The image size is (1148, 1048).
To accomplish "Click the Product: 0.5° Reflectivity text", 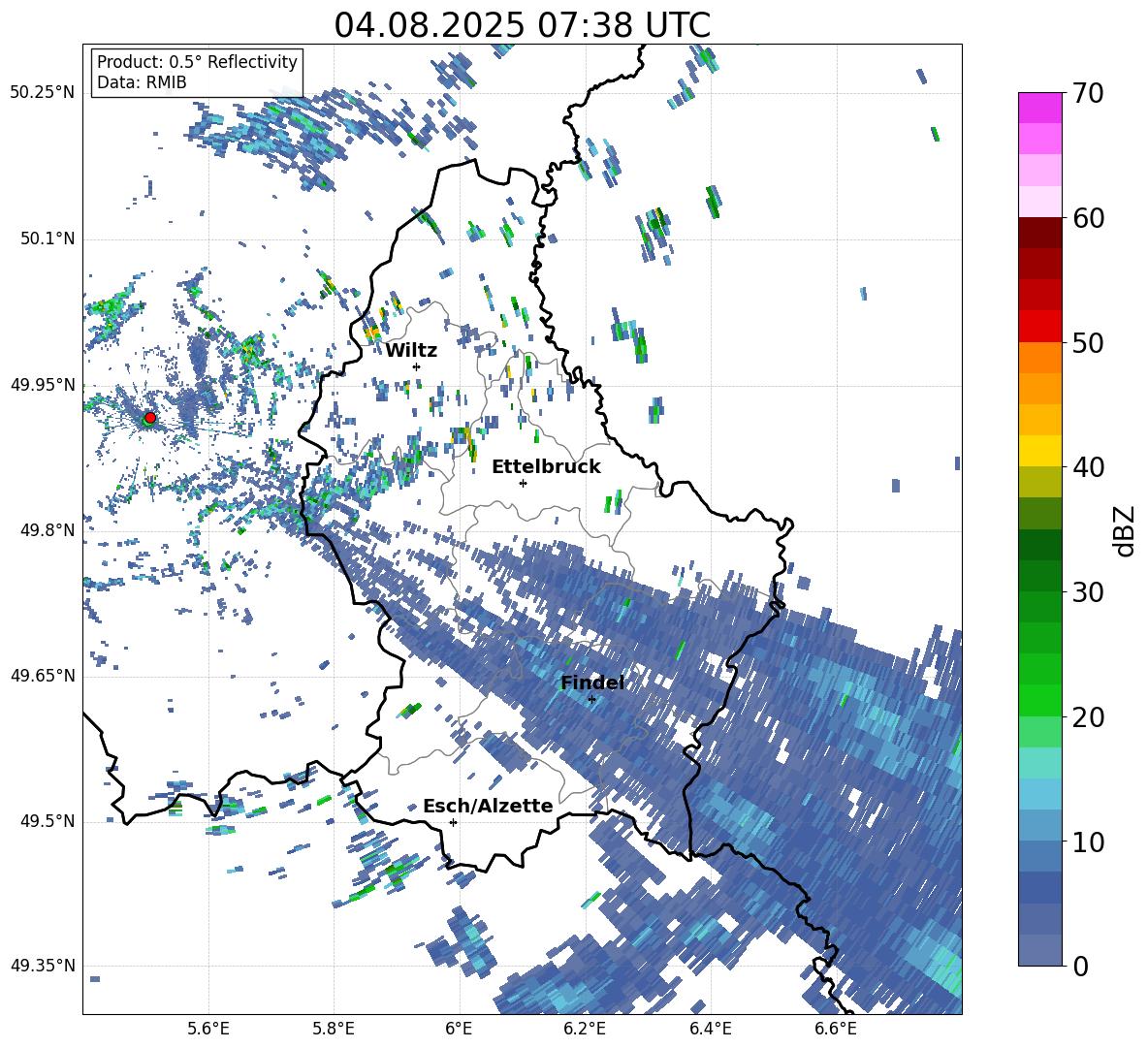I will [197, 61].
